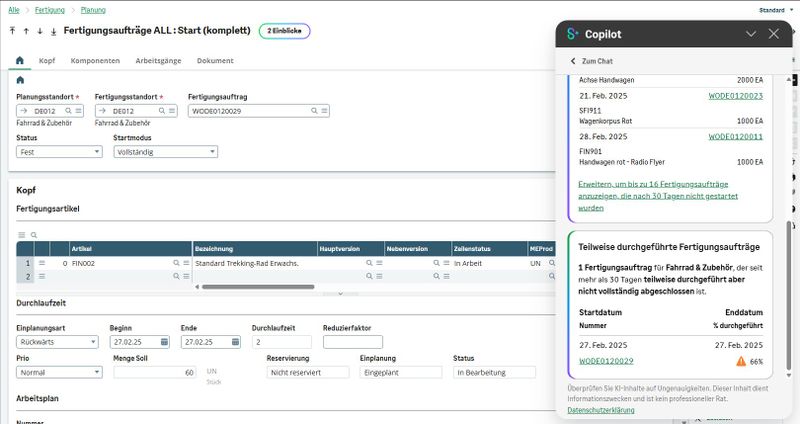
Task: Click the Reduzierfaktor input field
Action: click(352, 341)
